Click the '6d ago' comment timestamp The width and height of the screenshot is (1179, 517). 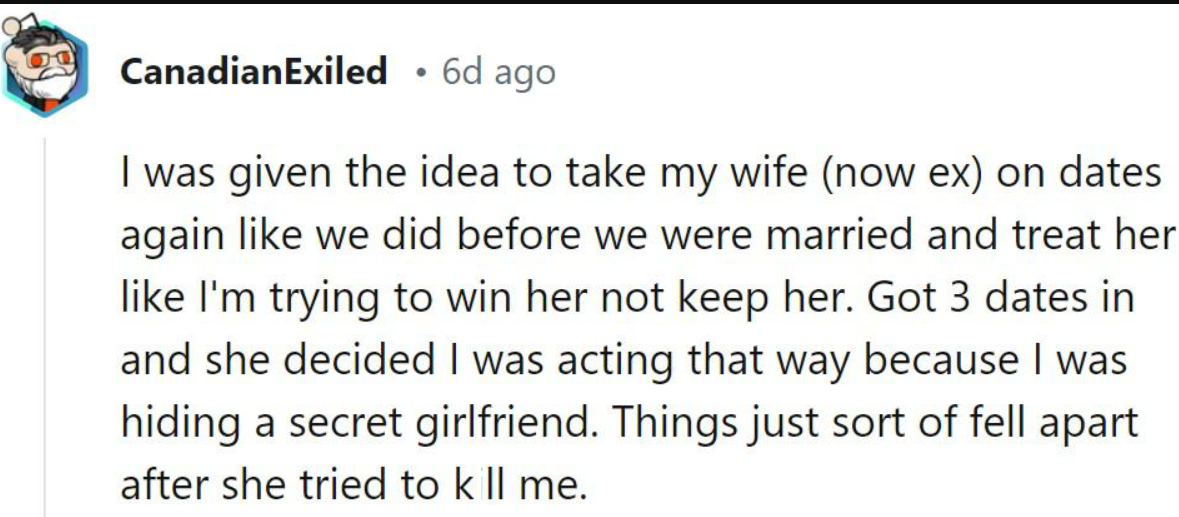point(497,72)
